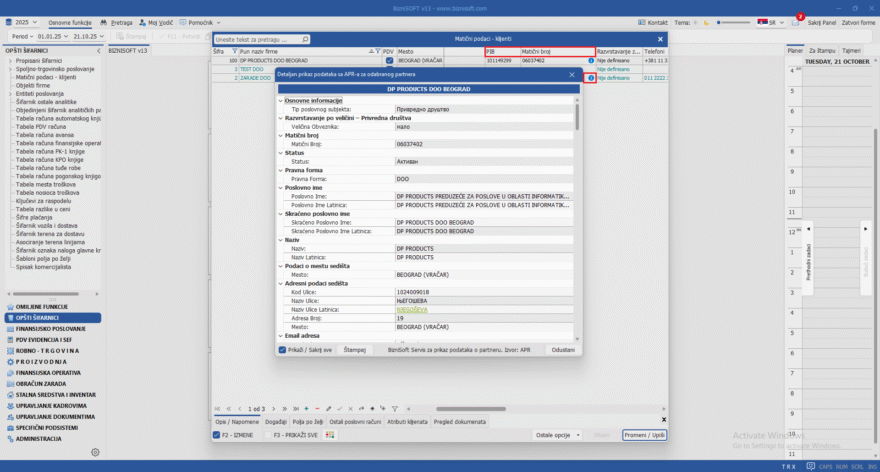Click the green plus add-record icon

(305, 409)
